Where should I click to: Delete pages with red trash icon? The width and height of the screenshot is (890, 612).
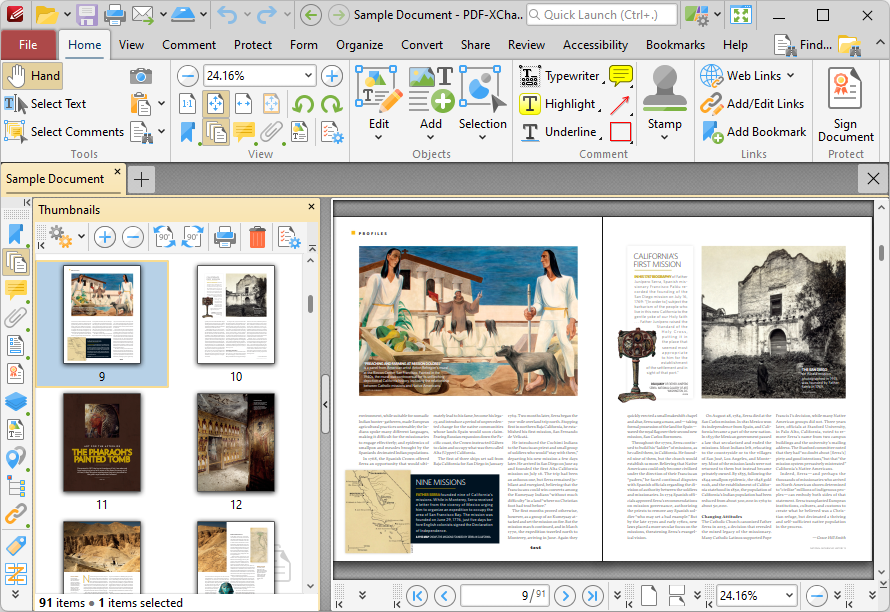257,236
